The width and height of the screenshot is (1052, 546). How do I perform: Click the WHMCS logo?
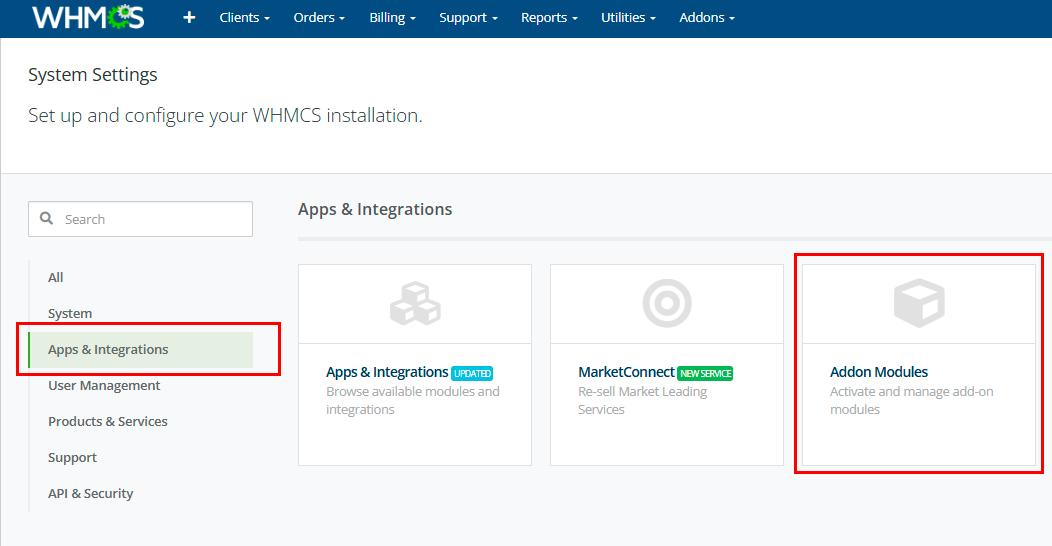[x=88, y=17]
